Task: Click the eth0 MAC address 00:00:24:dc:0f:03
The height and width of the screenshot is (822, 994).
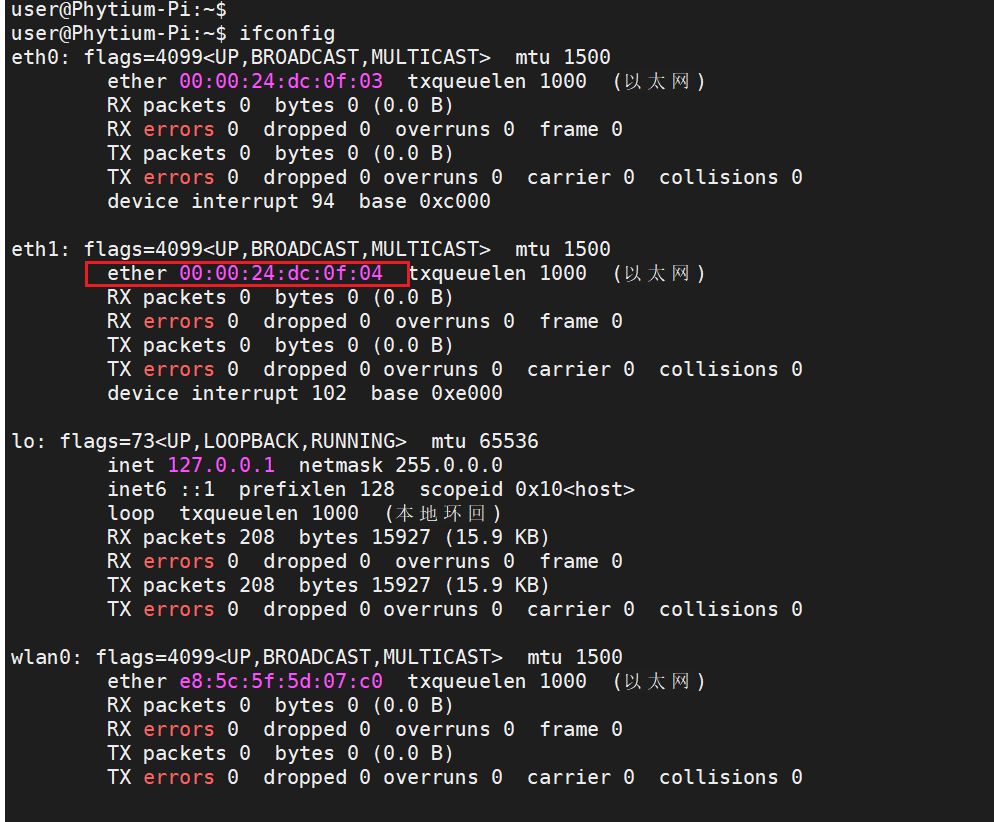Action: point(281,81)
